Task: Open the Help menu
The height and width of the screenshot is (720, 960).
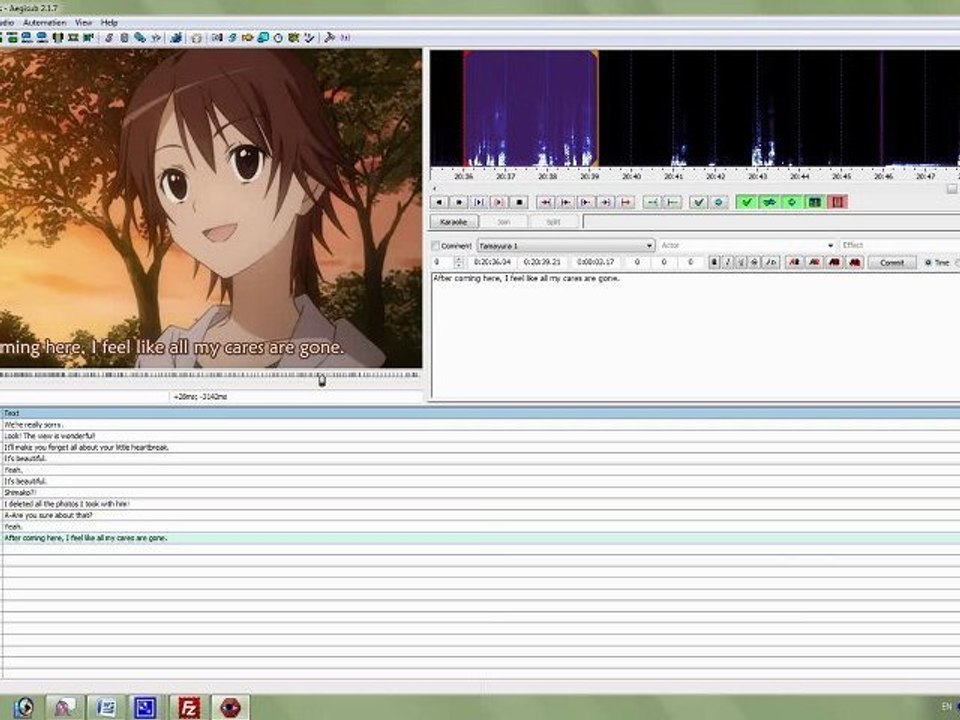Action: [109, 23]
